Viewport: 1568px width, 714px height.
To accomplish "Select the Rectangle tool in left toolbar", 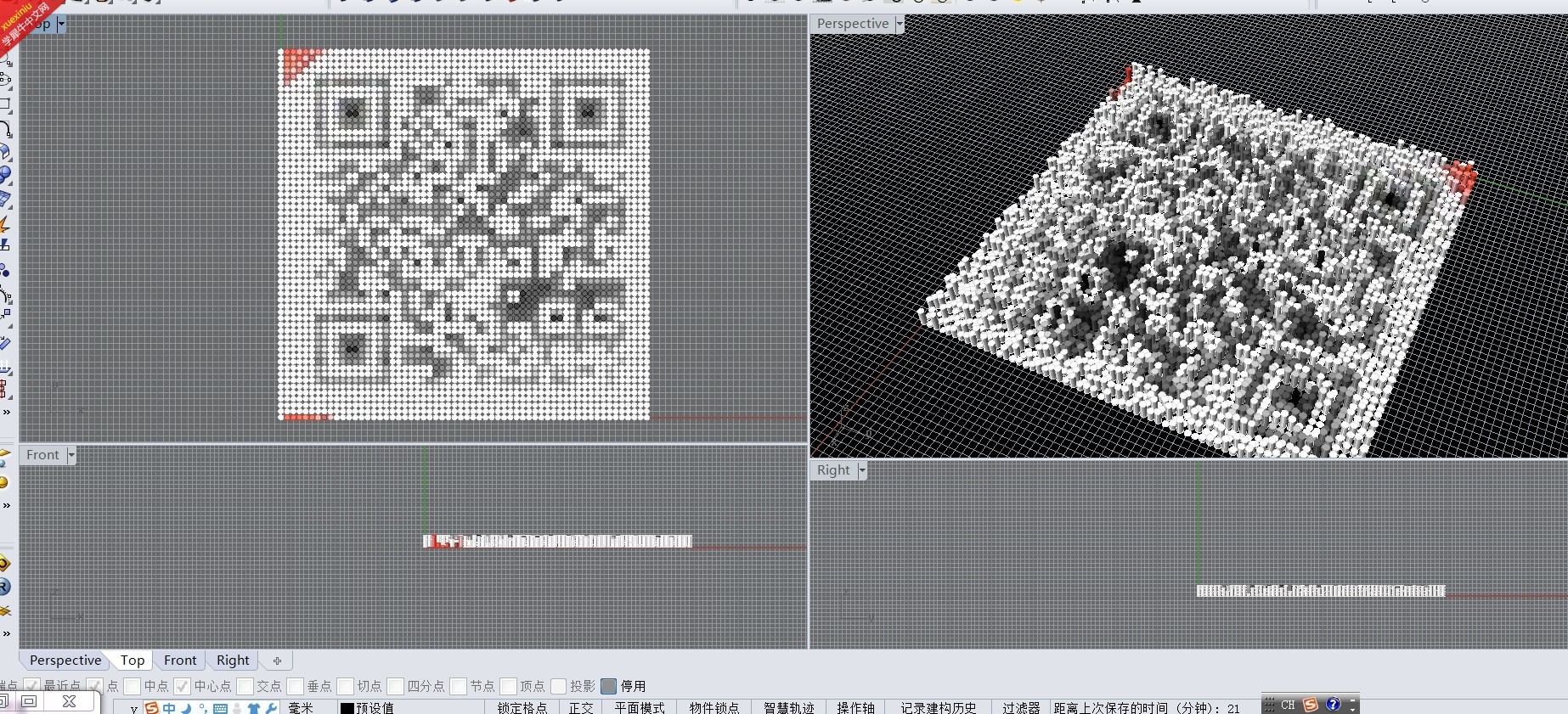I will (5, 104).
